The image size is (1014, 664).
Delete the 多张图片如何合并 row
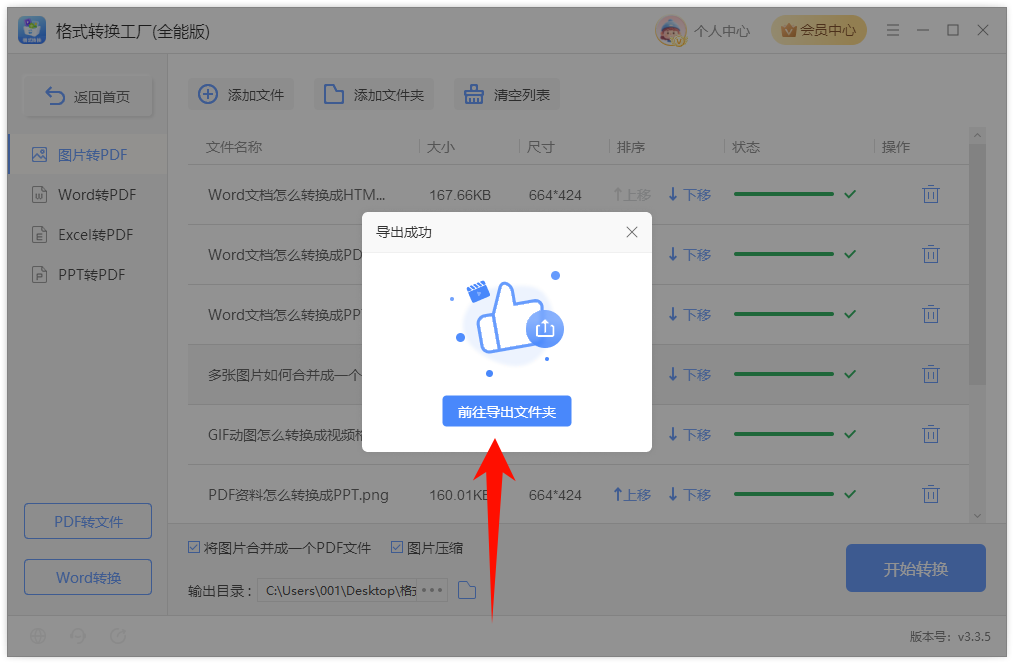931,374
